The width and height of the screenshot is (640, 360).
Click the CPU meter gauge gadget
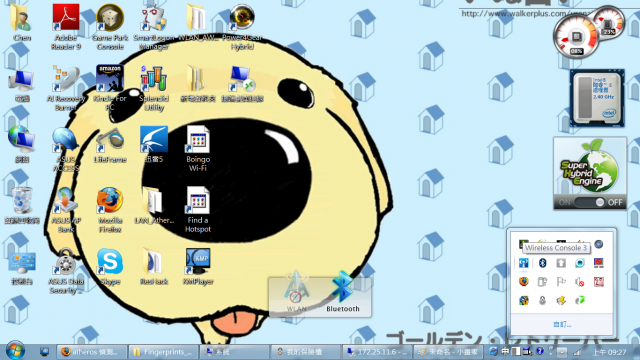pyautogui.click(x=576, y=37)
